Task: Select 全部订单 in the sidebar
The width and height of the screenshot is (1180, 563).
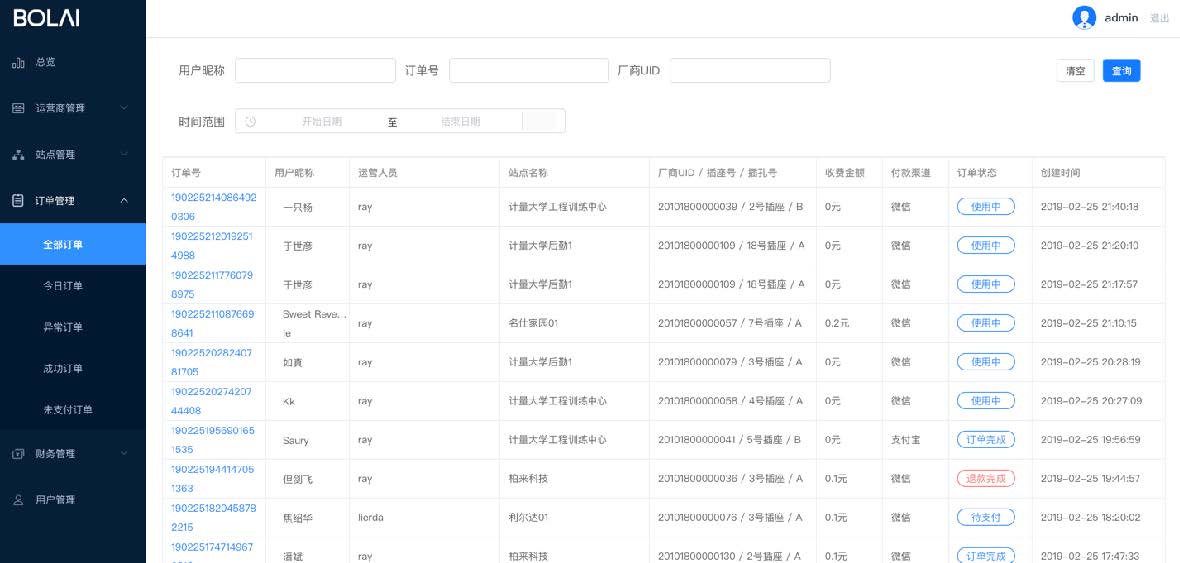Action: (x=73, y=244)
